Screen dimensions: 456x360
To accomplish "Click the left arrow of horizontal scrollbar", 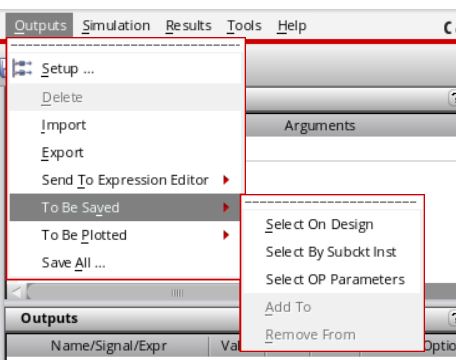I will 16,292.
